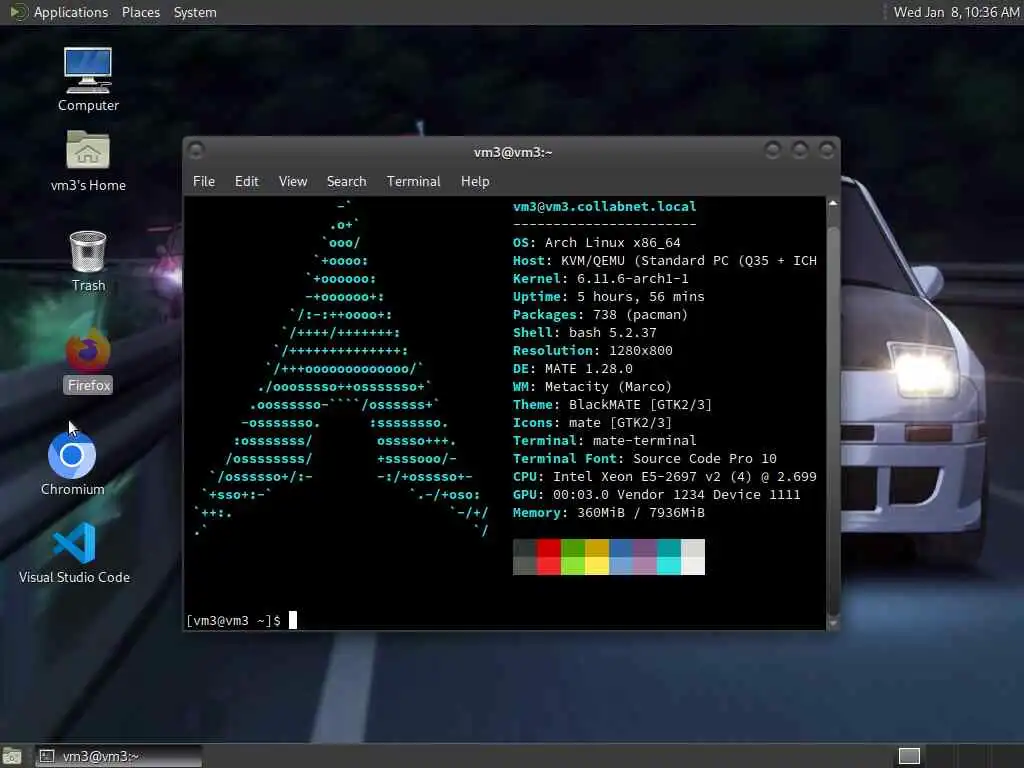The width and height of the screenshot is (1024, 768).
Task: Open the Terminal menu in the menu bar
Action: (413, 182)
